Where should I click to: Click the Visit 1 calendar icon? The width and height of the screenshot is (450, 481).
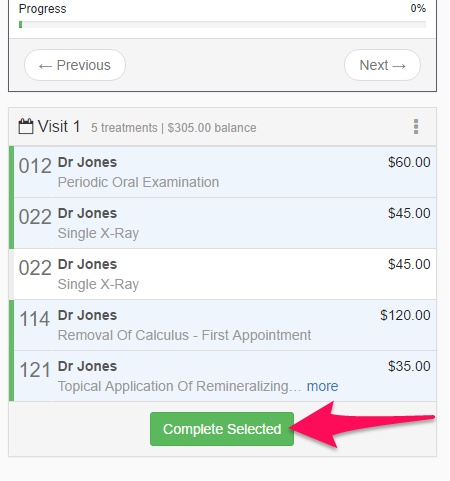pos(26,127)
